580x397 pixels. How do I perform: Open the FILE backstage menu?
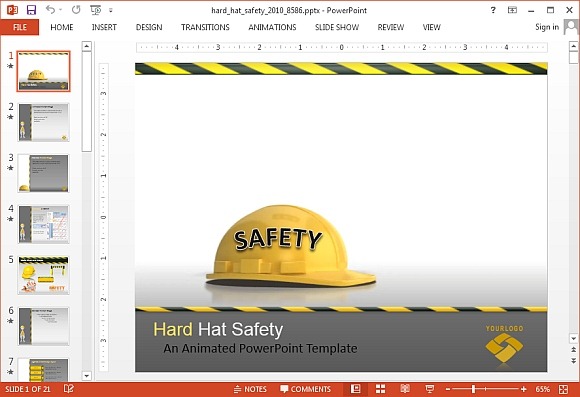(x=20, y=27)
